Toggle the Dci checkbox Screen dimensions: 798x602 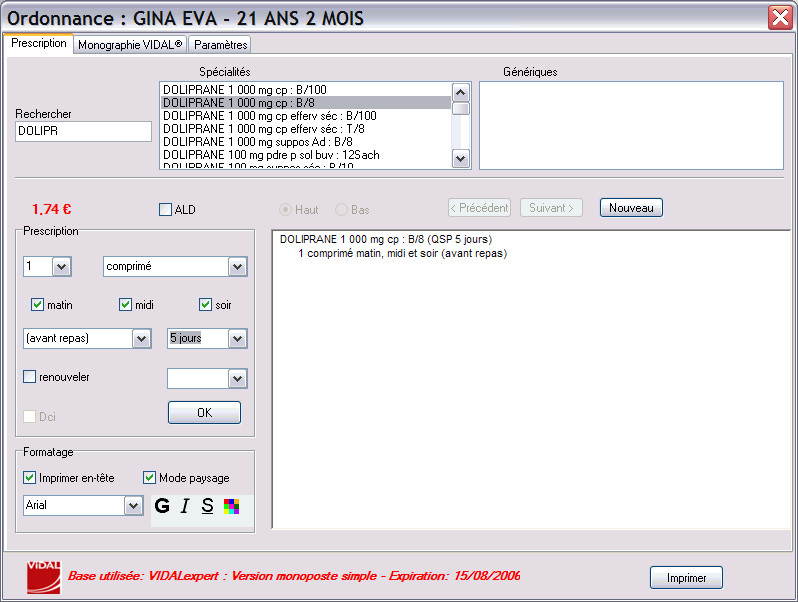[30, 416]
